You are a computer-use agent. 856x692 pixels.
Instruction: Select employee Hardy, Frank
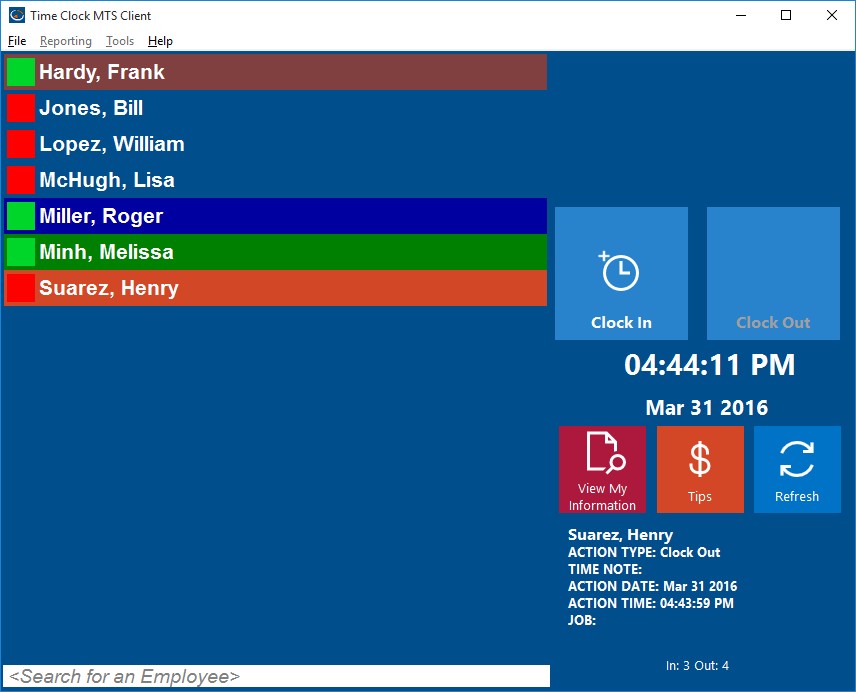tap(275, 72)
